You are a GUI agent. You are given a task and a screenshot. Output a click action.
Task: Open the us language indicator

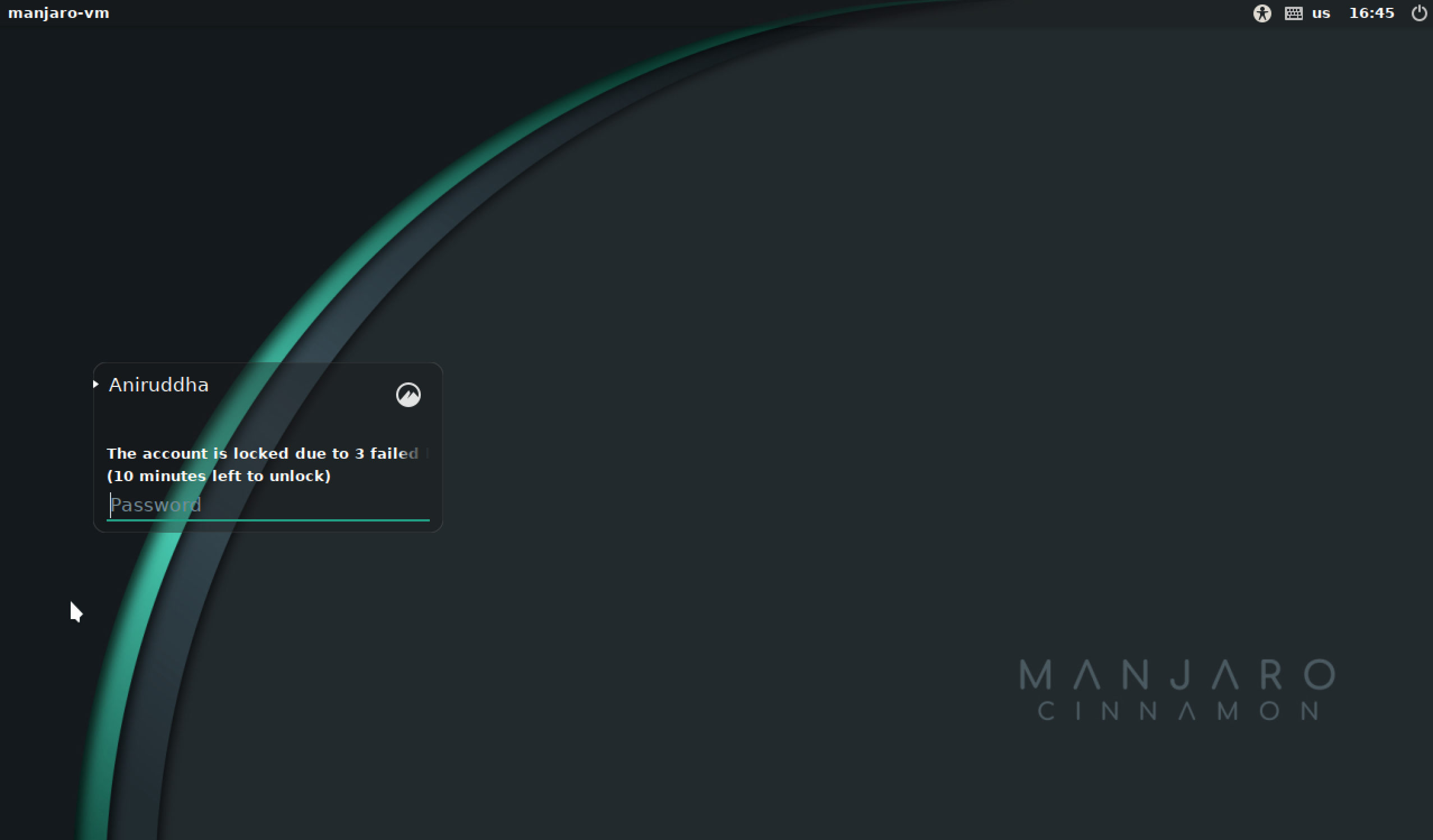coord(1320,13)
